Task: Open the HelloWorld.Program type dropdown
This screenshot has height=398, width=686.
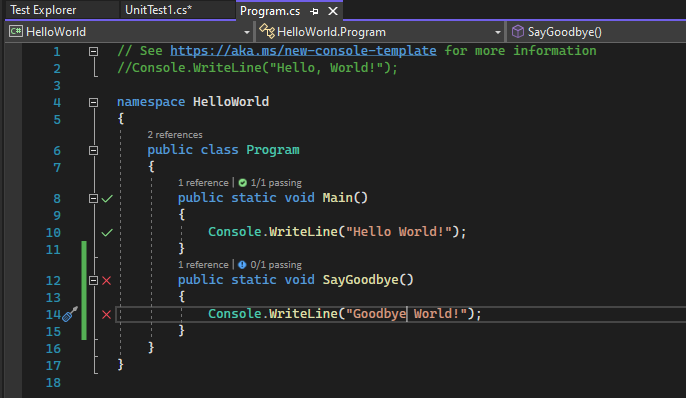Action: [497, 32]
